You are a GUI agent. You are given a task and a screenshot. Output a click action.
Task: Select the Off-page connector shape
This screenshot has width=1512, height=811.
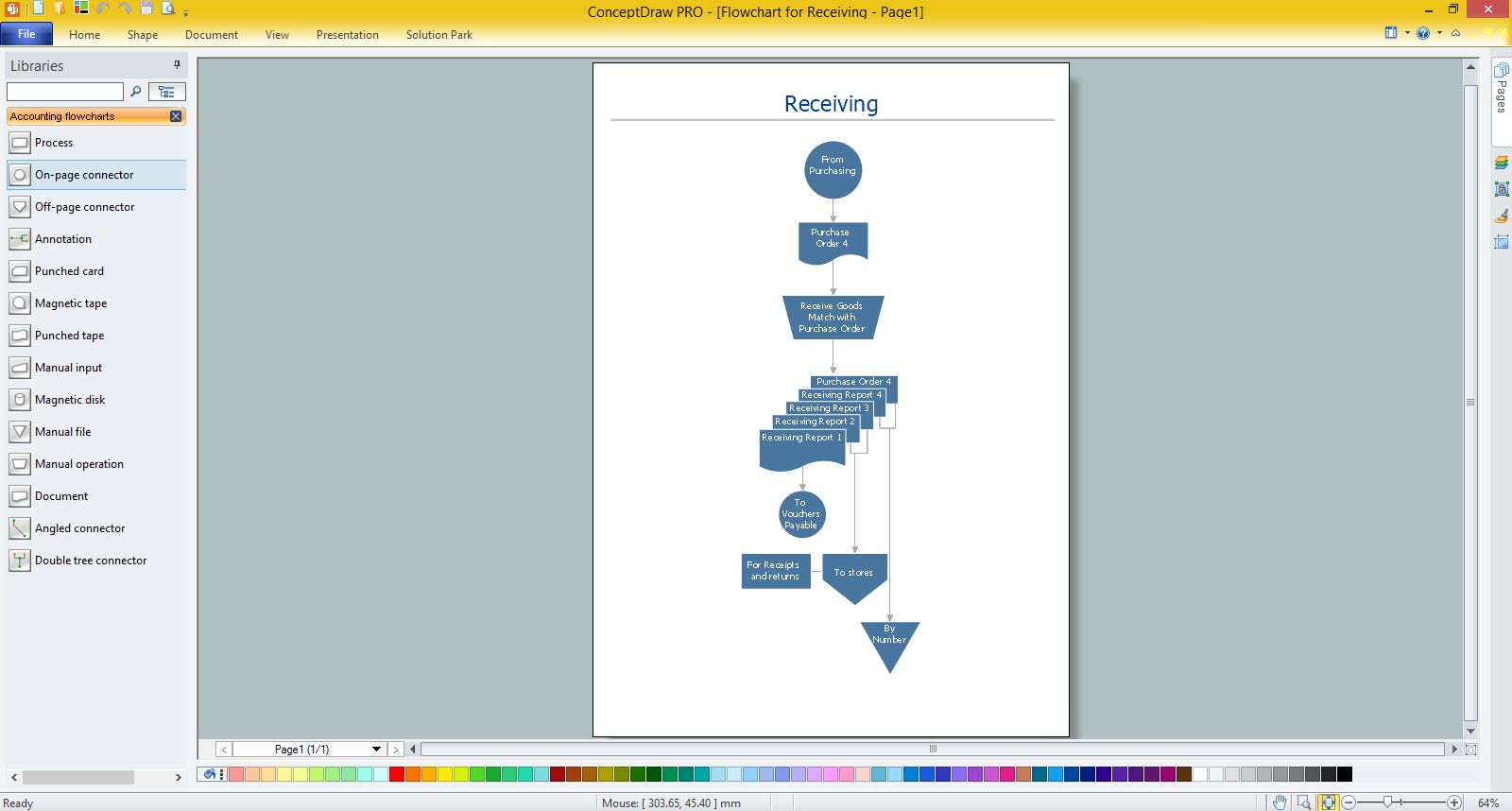click(x=96, y=207)
